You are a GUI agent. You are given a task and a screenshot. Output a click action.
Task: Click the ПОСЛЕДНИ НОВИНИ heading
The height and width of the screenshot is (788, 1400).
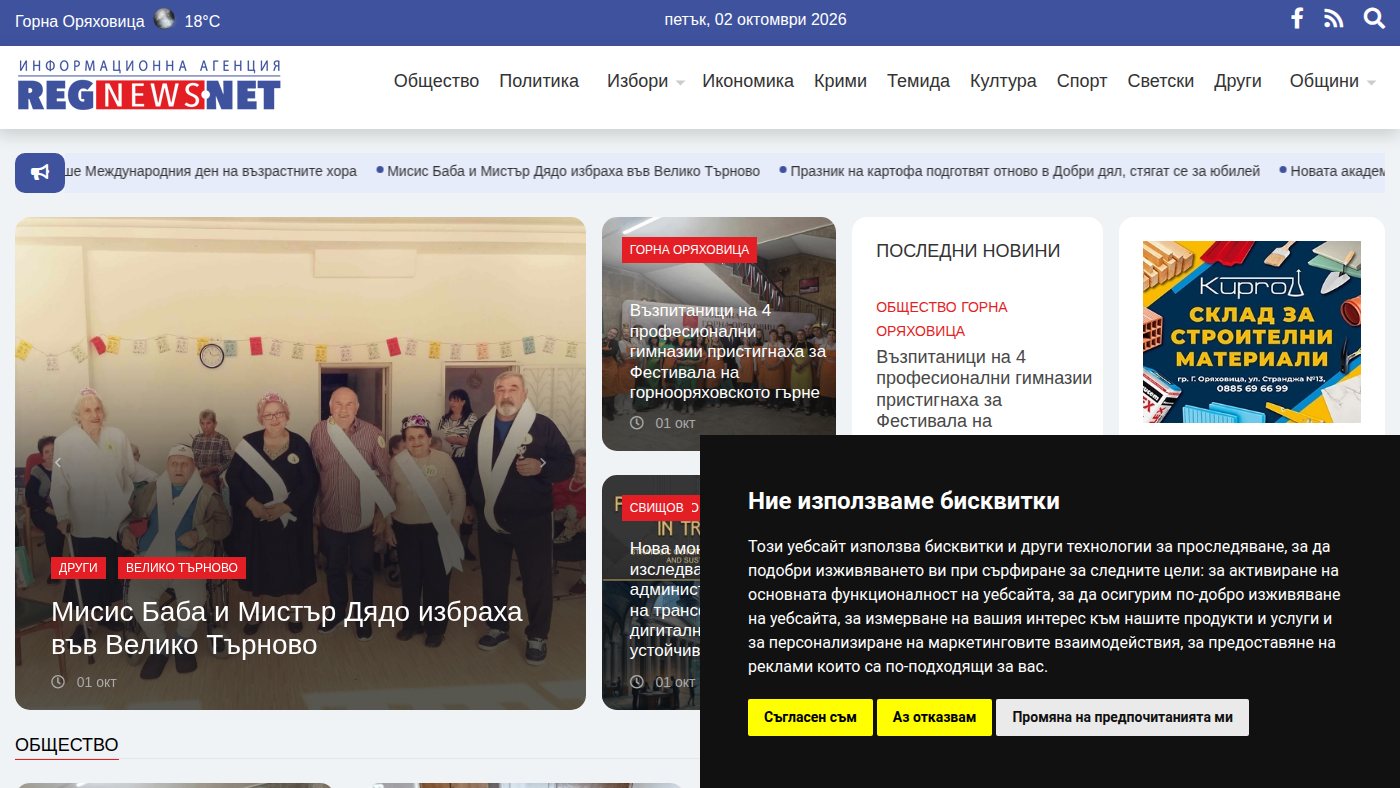click(x=968, y=251)
